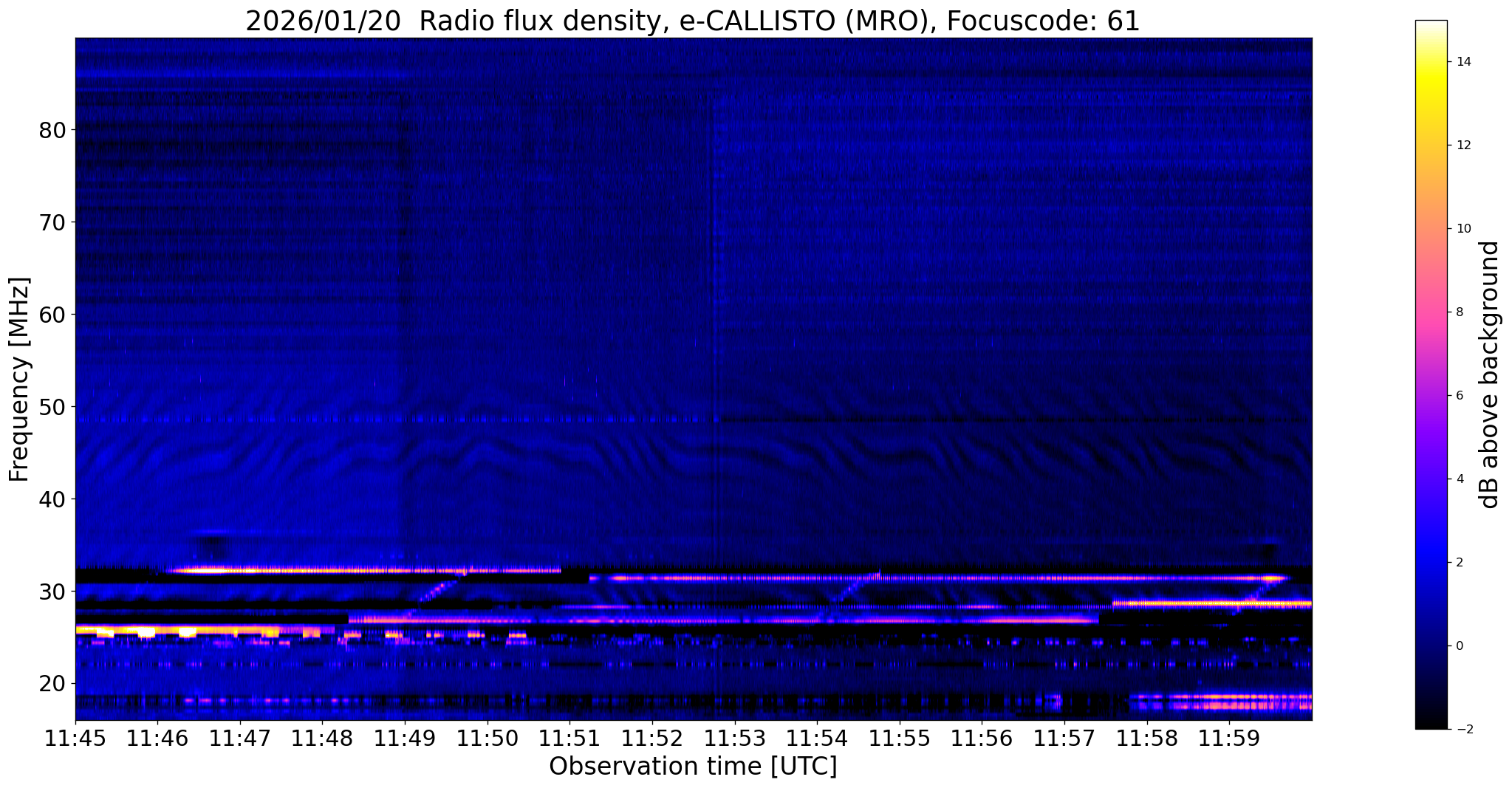
Task: Click the colorbar tick label 14
Action: point(1463,62)
